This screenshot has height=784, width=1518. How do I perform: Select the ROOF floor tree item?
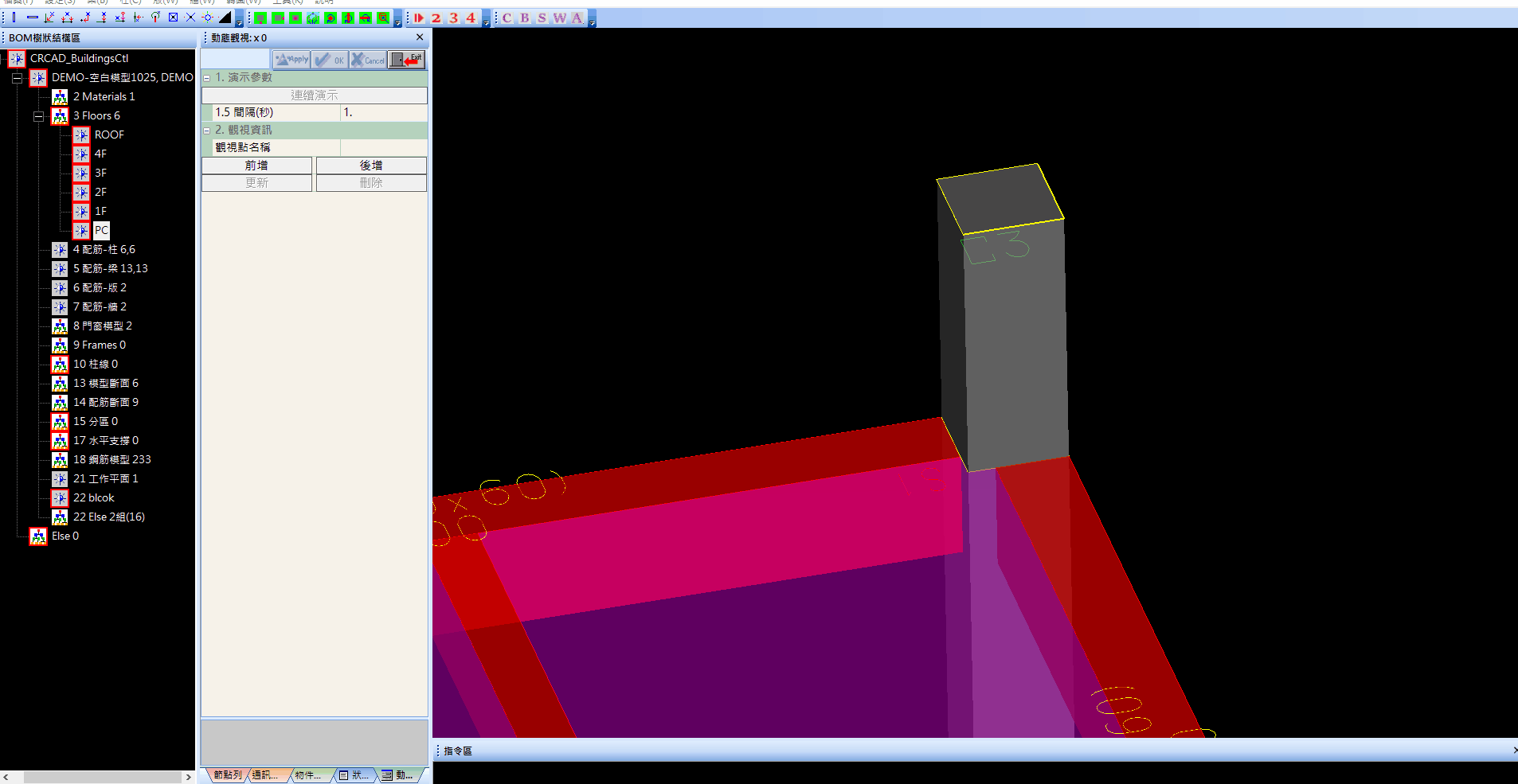coord(109,135)
